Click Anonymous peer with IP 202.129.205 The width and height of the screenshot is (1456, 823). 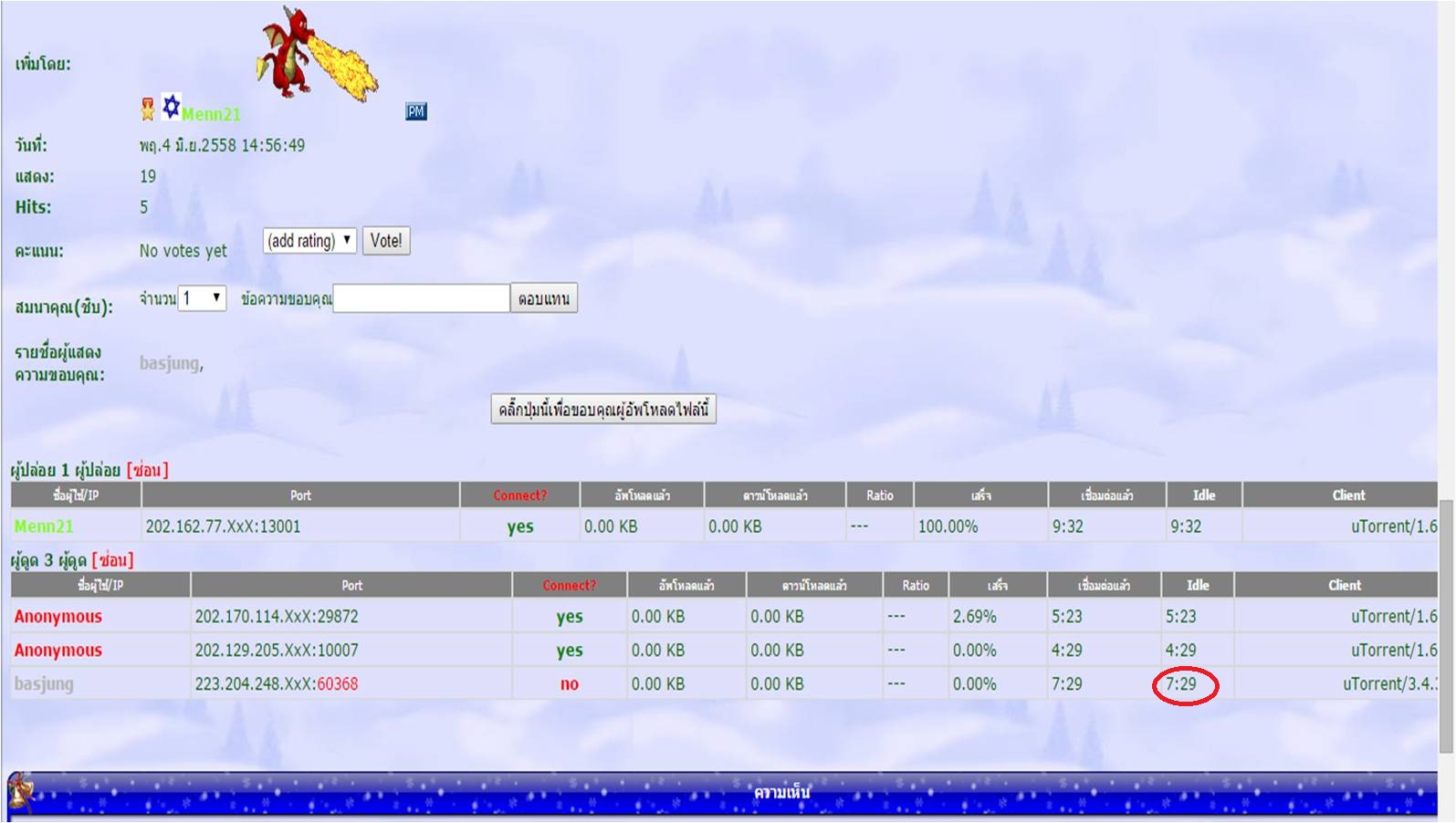coord(58,651)
